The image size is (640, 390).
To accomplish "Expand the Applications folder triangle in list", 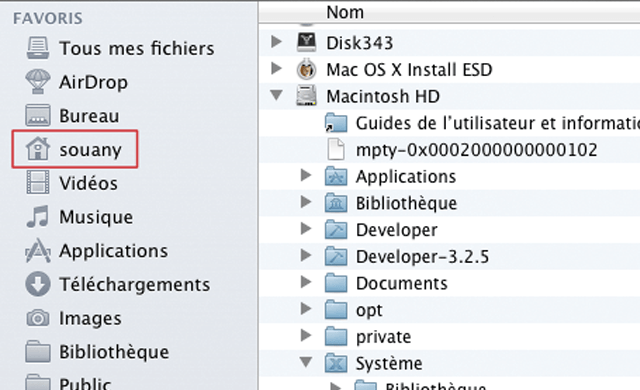I will tap(306, 175).
